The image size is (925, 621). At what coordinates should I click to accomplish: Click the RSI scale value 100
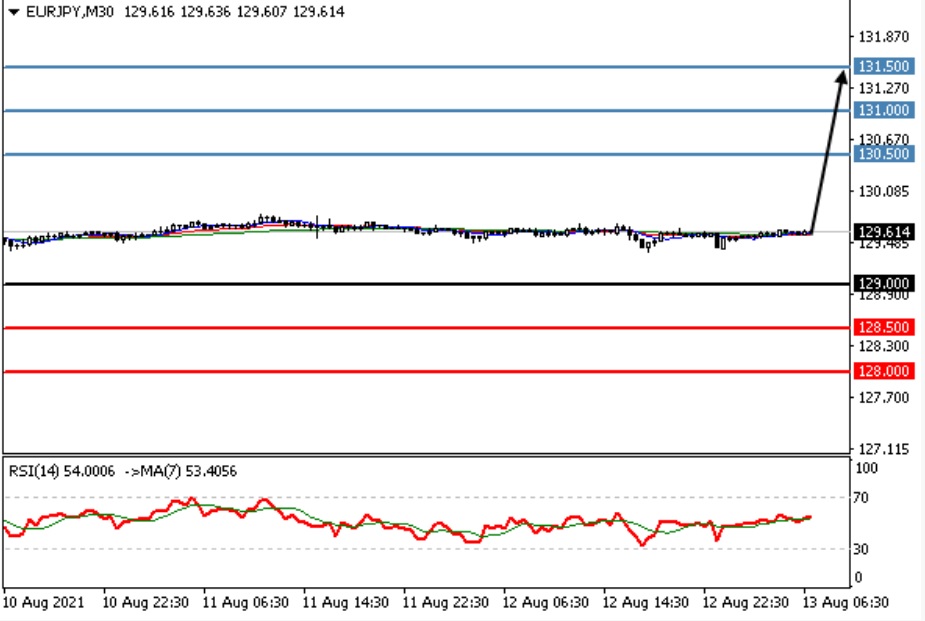(x=867, y=468)
